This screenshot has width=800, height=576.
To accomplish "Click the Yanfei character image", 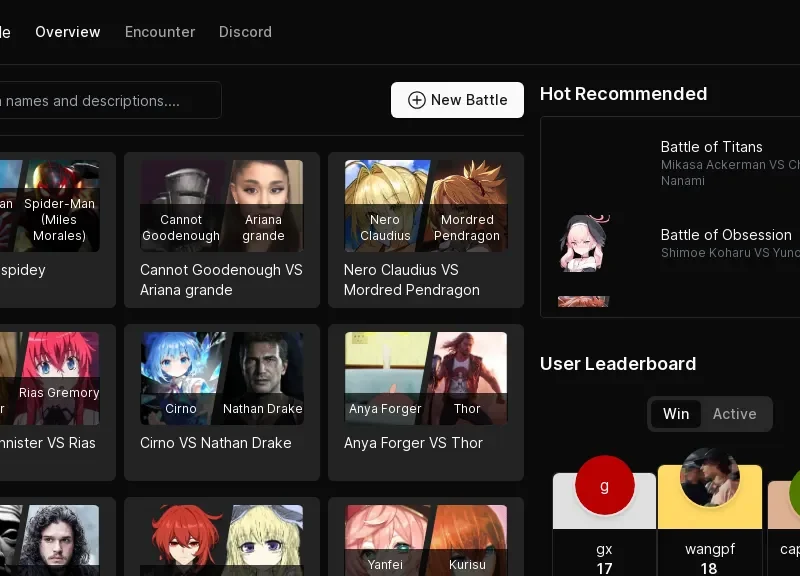I will click(x=385, y=540).
